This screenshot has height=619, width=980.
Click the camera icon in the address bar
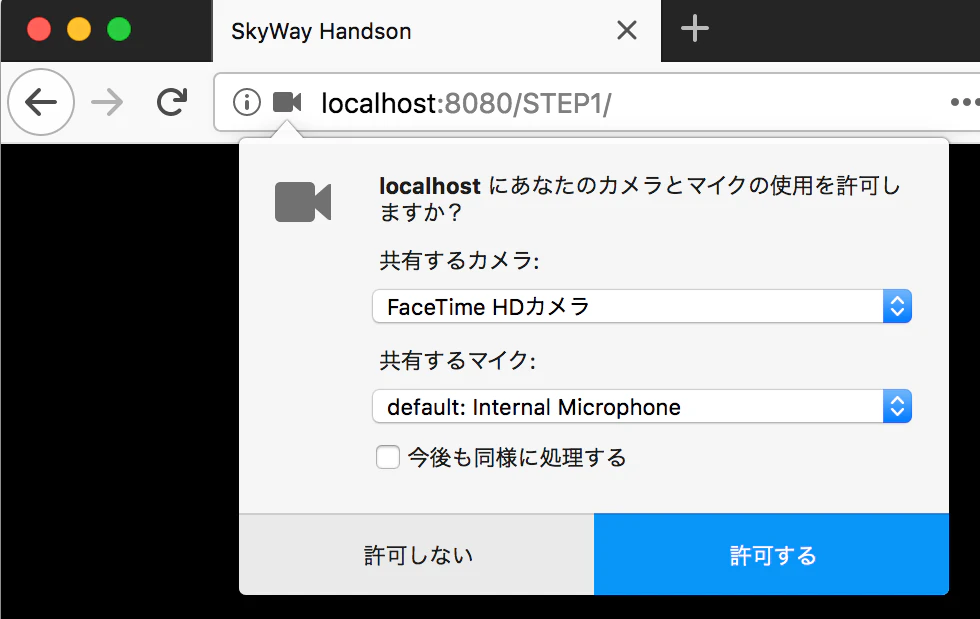coord(287,102)
